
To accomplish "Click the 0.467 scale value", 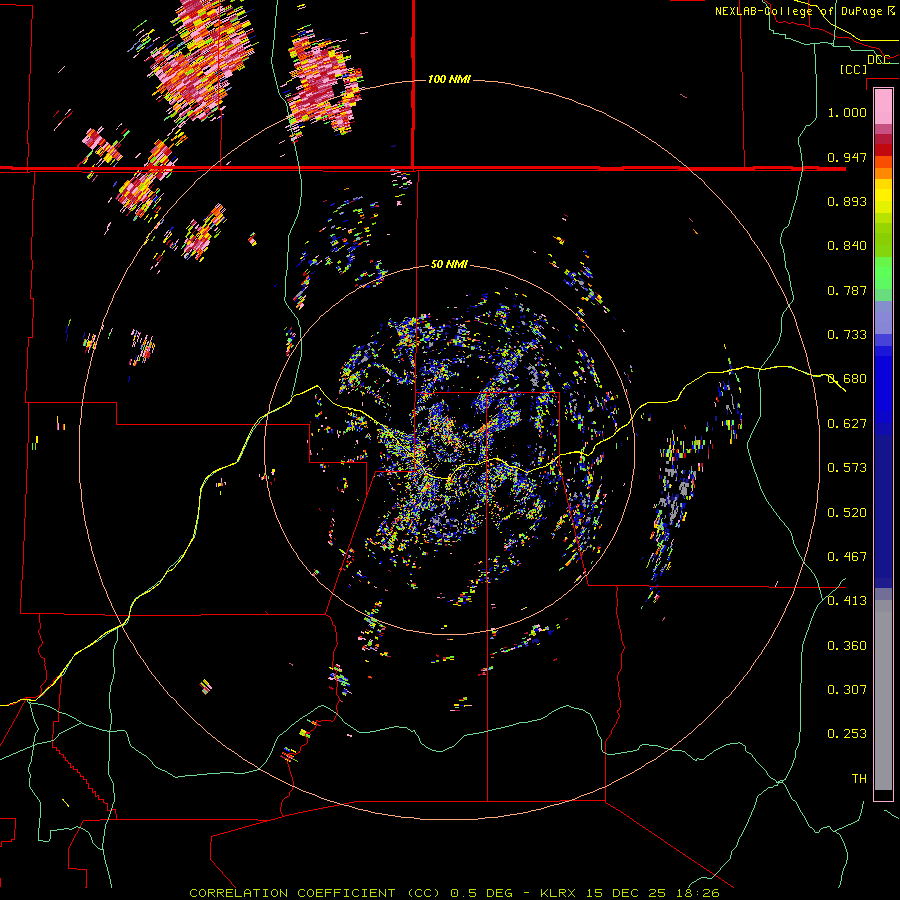I will pos(847,557).
